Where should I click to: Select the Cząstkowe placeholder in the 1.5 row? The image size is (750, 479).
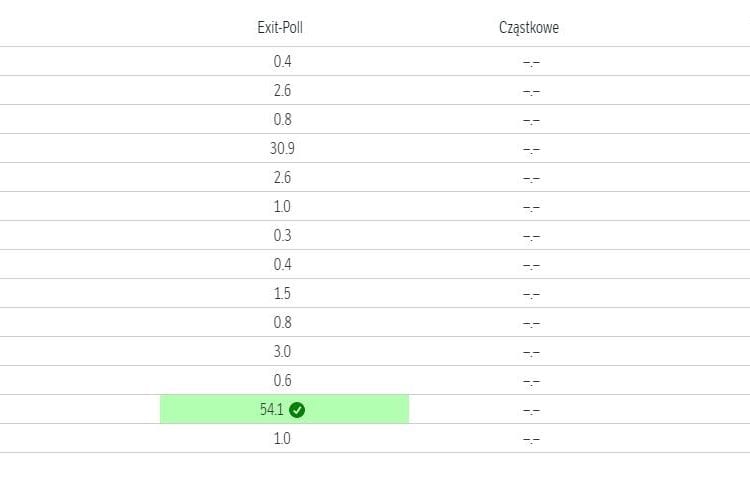(532, 294)
